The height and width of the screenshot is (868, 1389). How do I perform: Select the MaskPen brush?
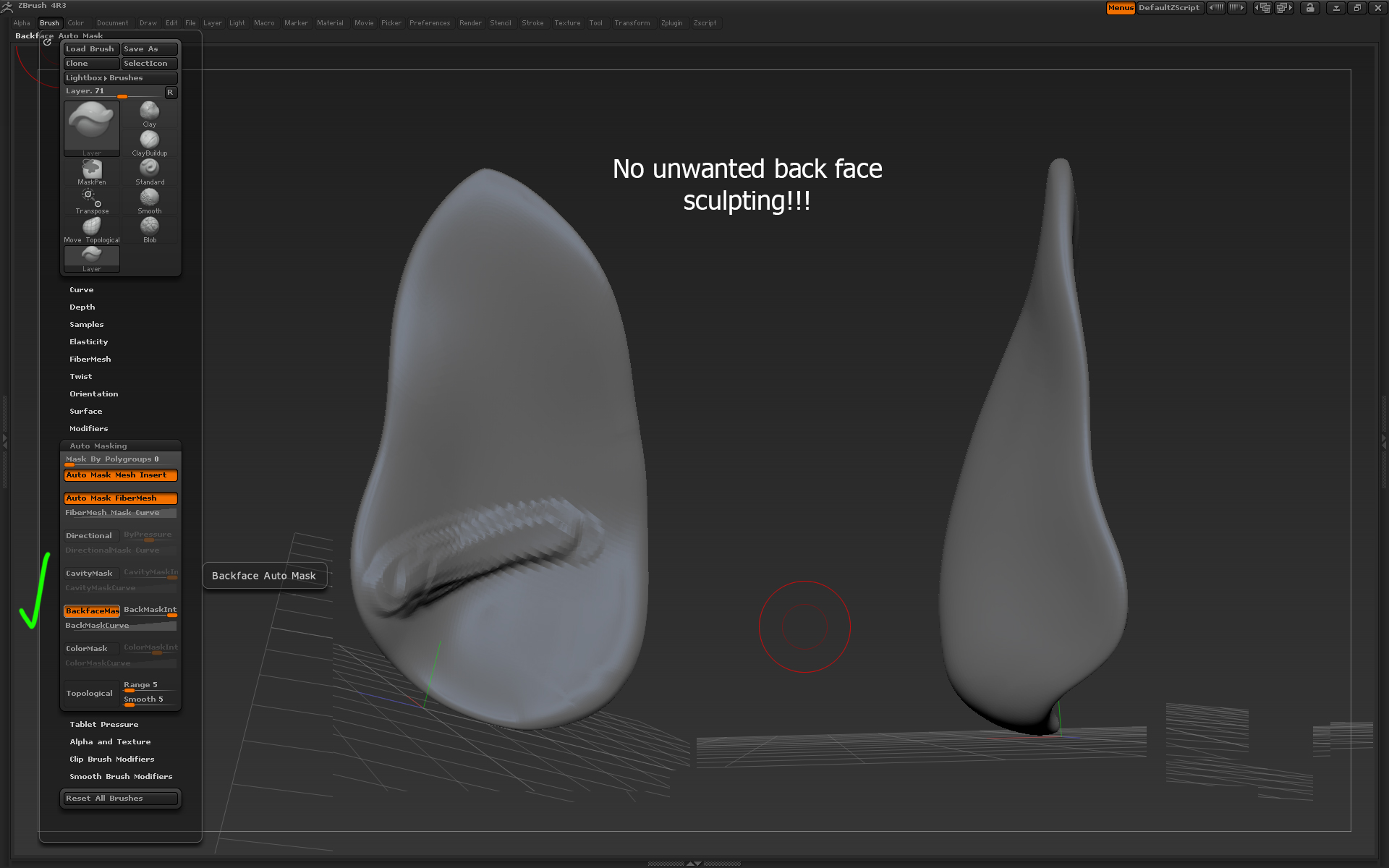pyautogui.click(x=90, y=169)
